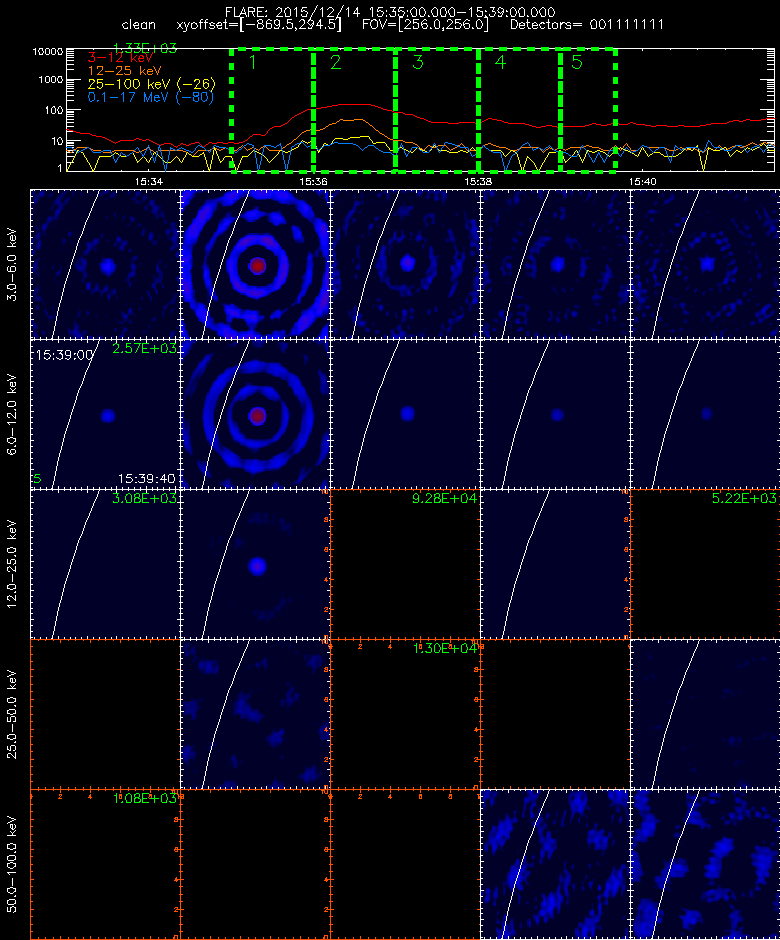Click the blue '0.1-17 MeV (-80)' legend entry
This screenshot has height=940, width=780.
tap(151, 97)
